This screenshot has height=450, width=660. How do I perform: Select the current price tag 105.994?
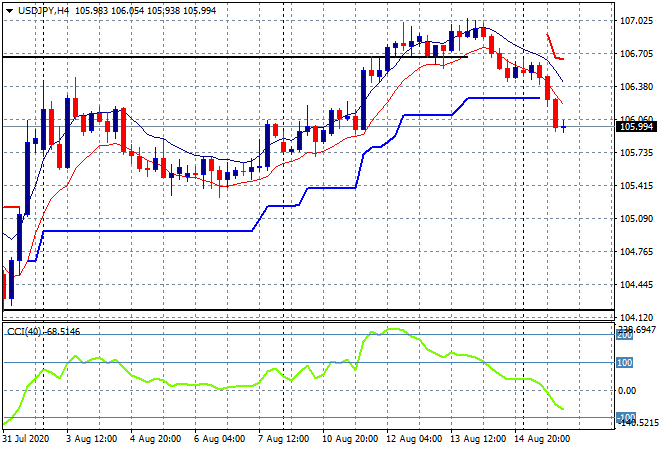tap(636, 127)
